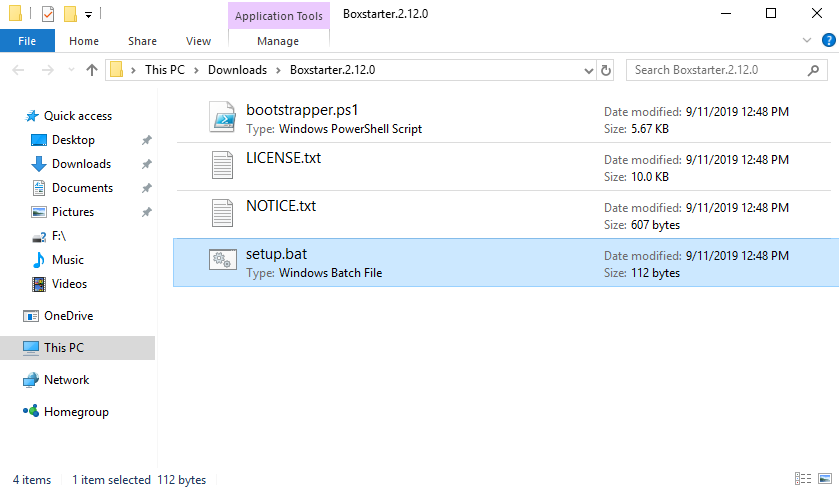Select the setup.bat batch file icon
Screen dimensions: 839x491
(223, 260)
